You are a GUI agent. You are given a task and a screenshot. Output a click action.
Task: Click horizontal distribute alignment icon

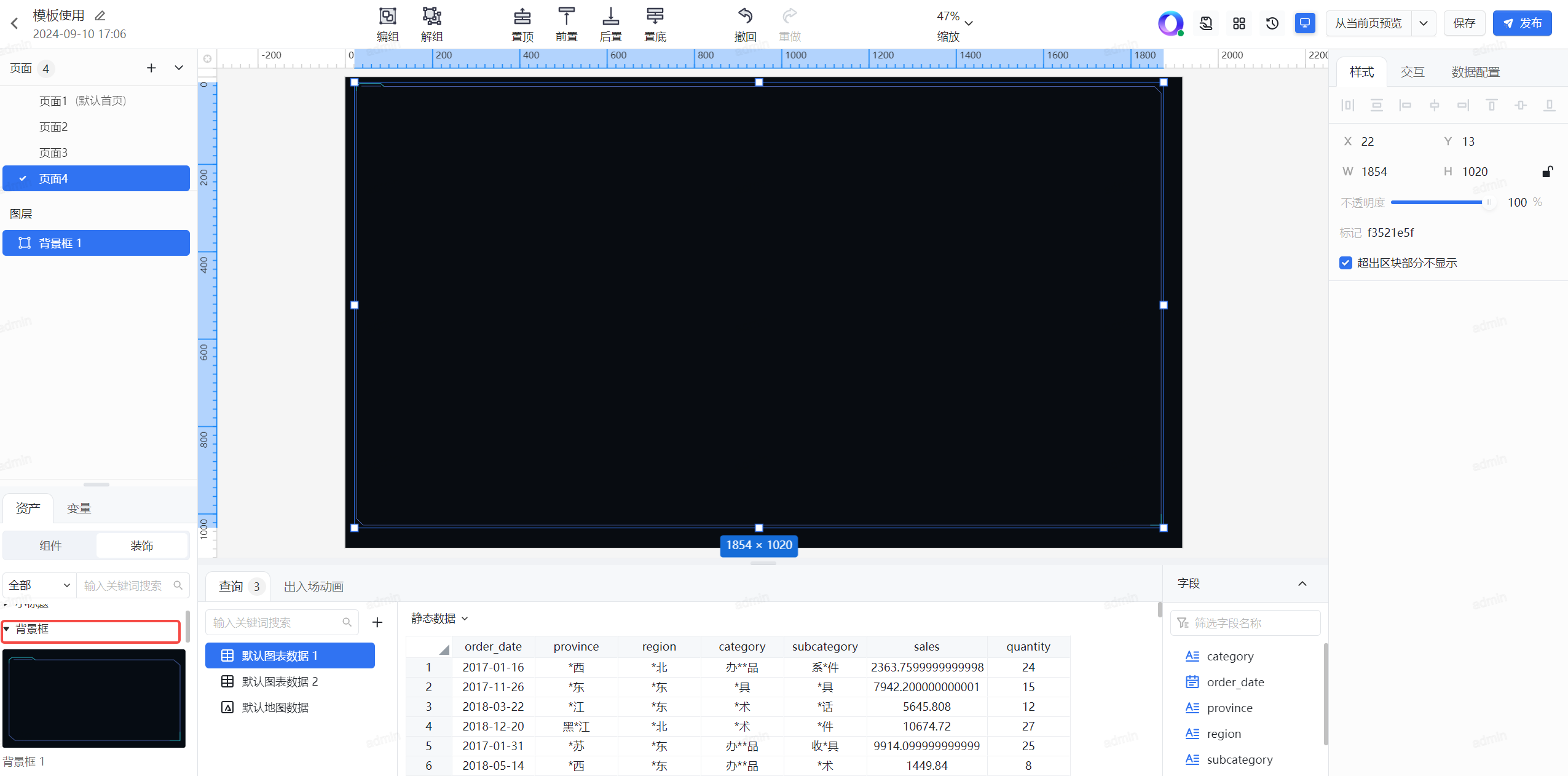pos(1347,105)
